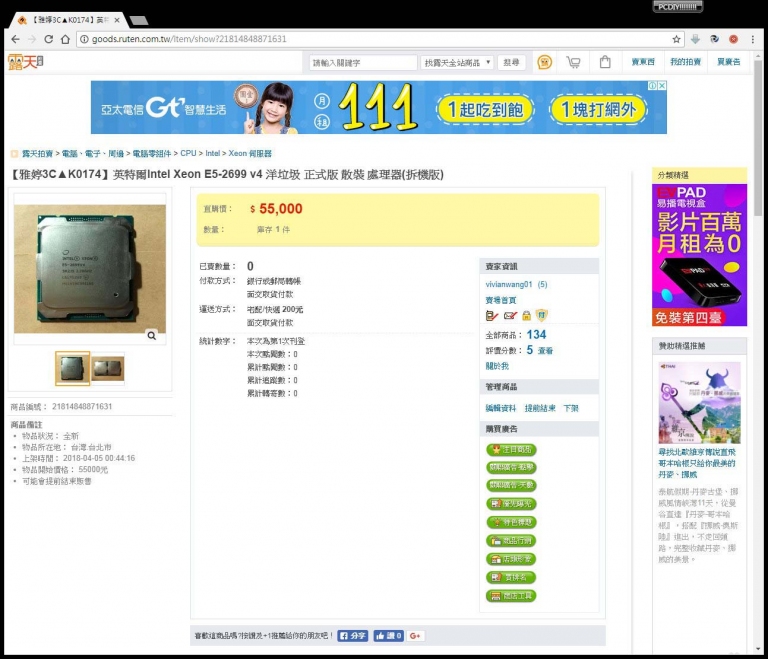Click the 電腦零組件 breadcrumb link
The height and width of the screenshot is (659, 768).
pyautogui.click(x=152, y=154)
